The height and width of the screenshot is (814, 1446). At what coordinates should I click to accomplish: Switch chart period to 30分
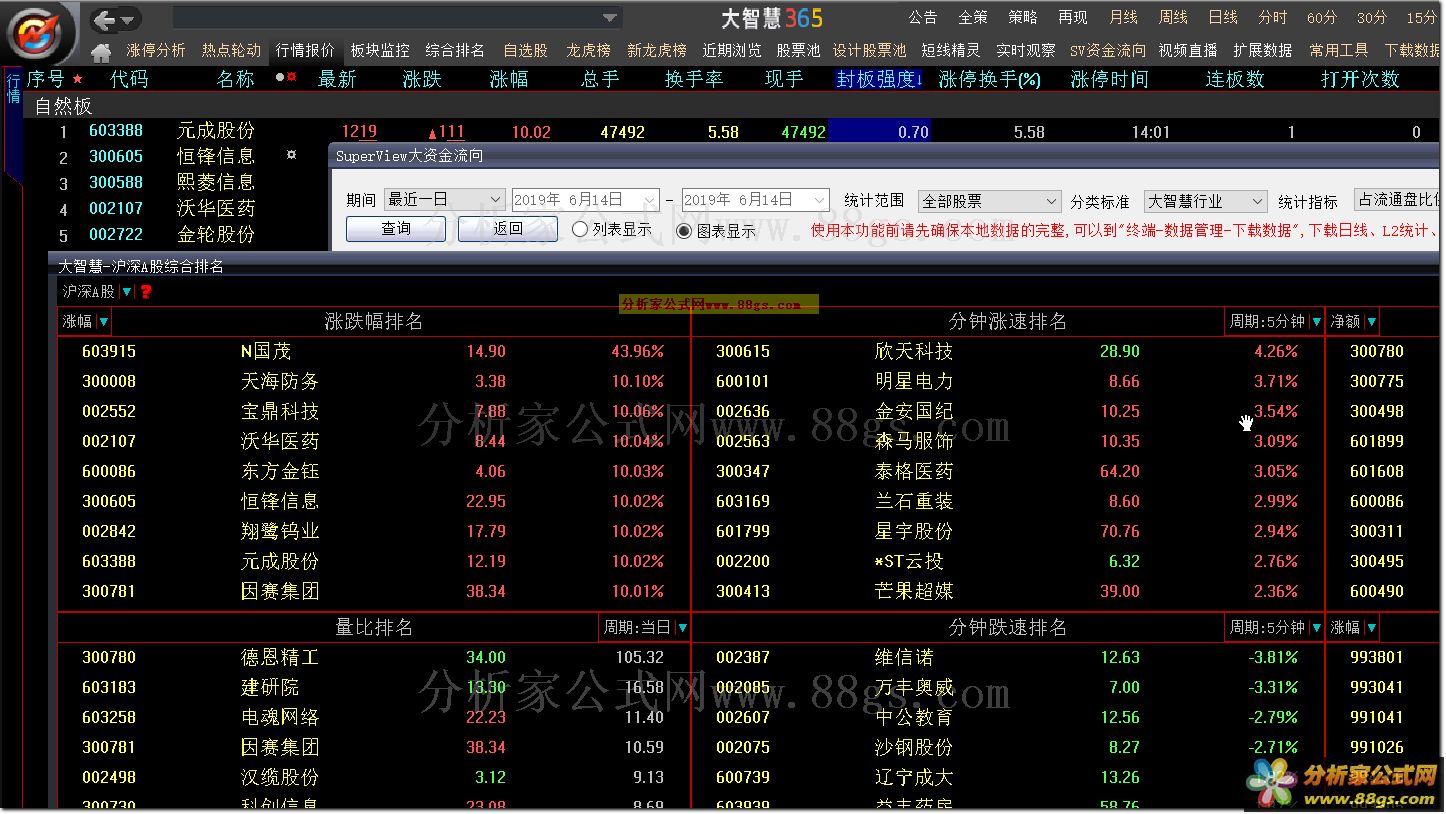[x=1372, y=18]
